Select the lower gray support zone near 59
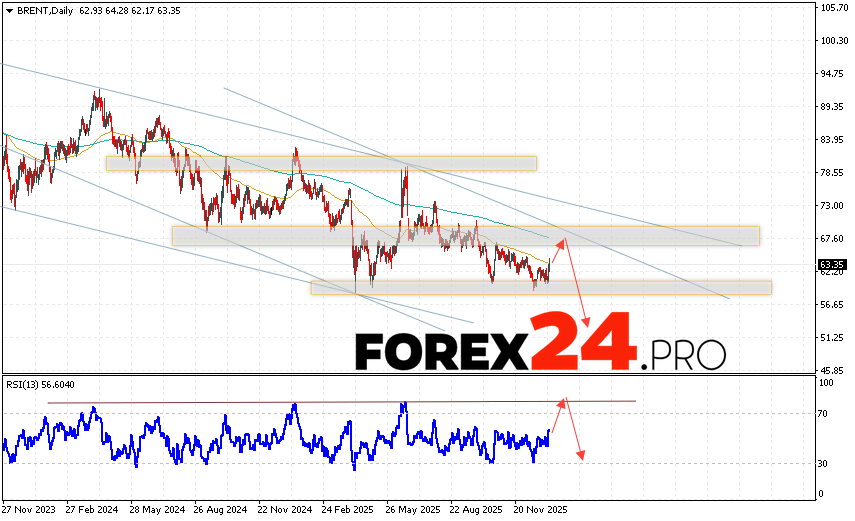Viewport: 855px width, 521px height. (x=540, y=288)
